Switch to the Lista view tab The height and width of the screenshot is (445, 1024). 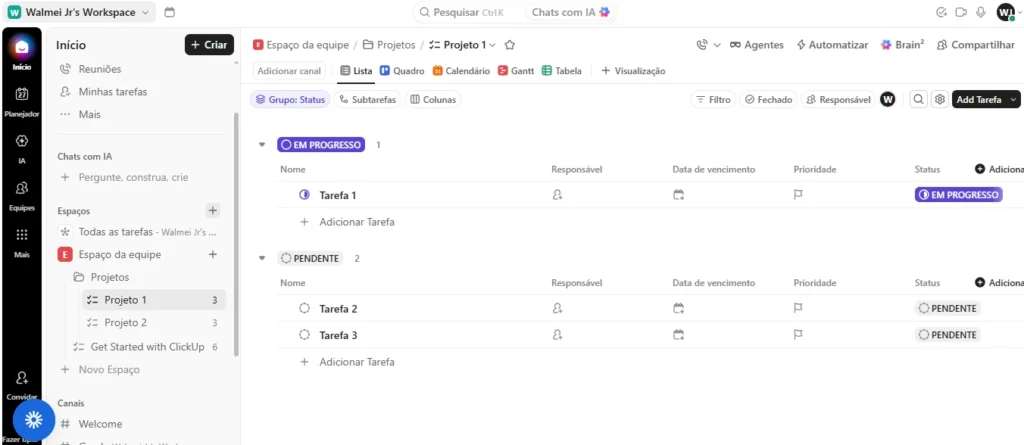pyautogui.click(x=356, y=71)
